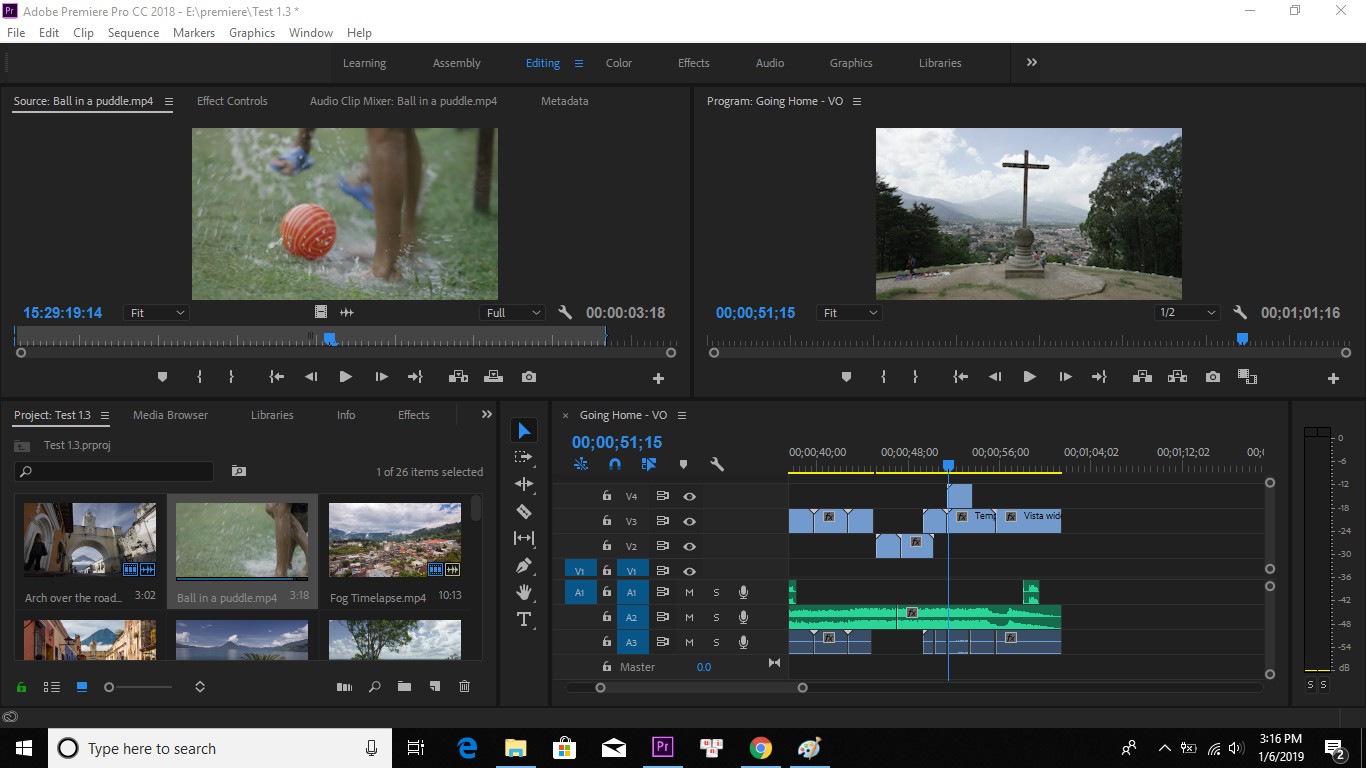Open the Source monitor button editor plus
Image resolution: width=1366 pixels, height=768 pixels.
click(x=658, y=379)
